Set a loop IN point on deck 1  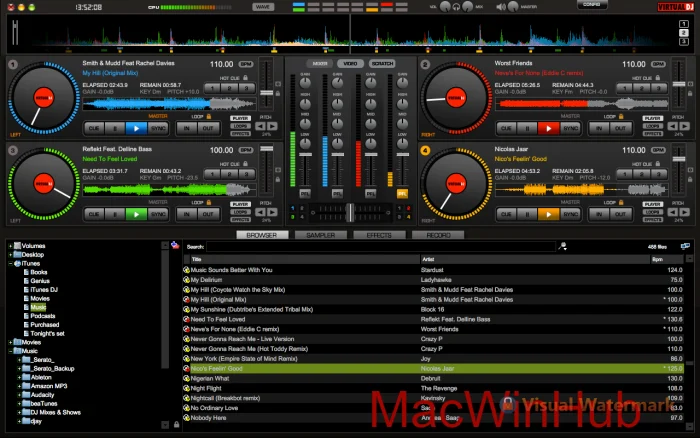coord(187,128)
